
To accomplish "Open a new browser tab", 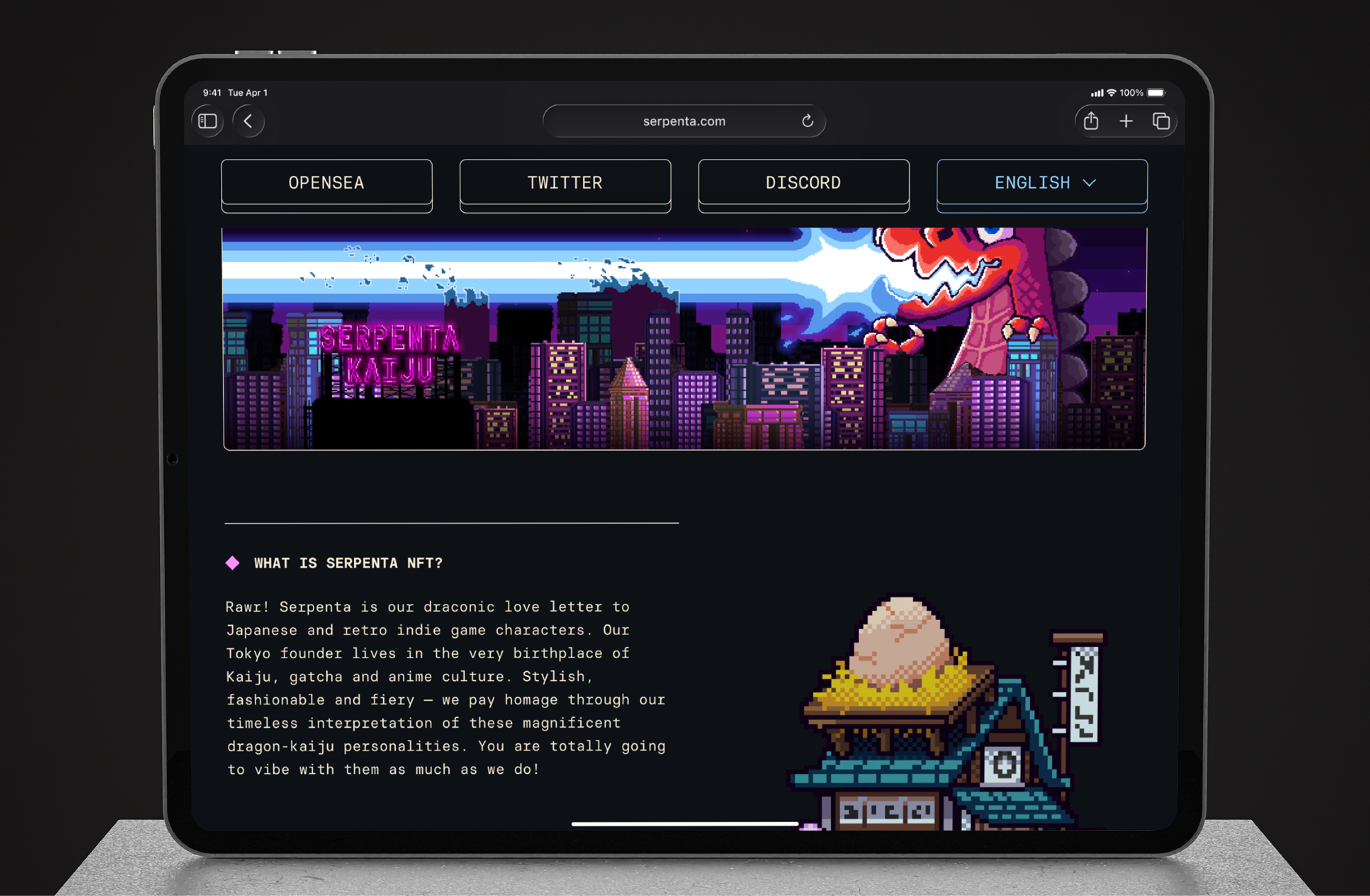I will pyautogui.click(x=1126, y=121).
